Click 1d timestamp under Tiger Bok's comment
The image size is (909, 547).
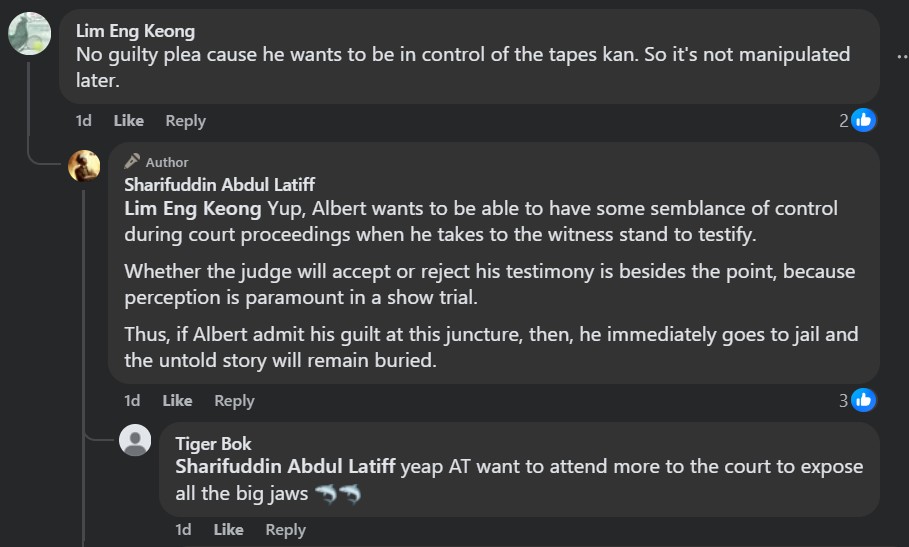point(183,529)
